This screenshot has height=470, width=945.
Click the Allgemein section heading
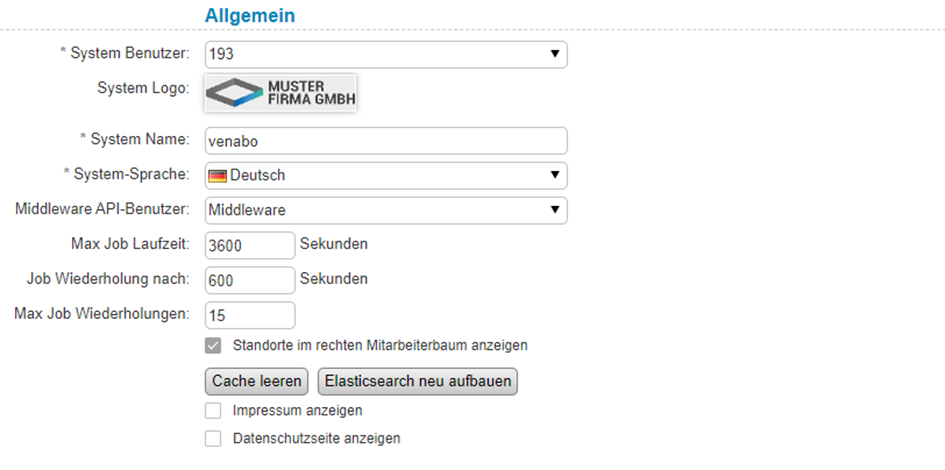point(250,15)
